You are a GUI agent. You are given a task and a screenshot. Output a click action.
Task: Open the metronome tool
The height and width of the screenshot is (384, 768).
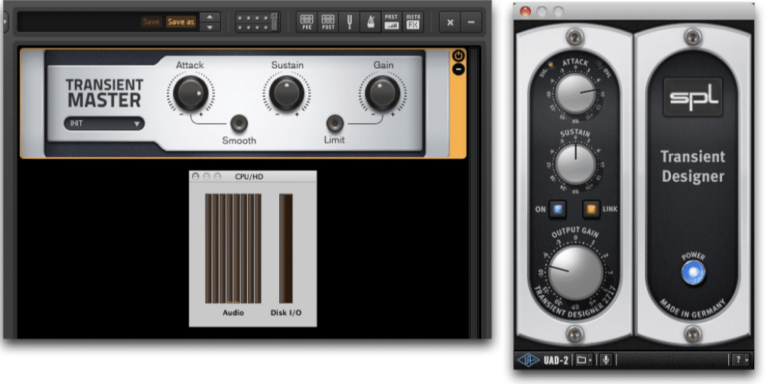pos(370,22)
